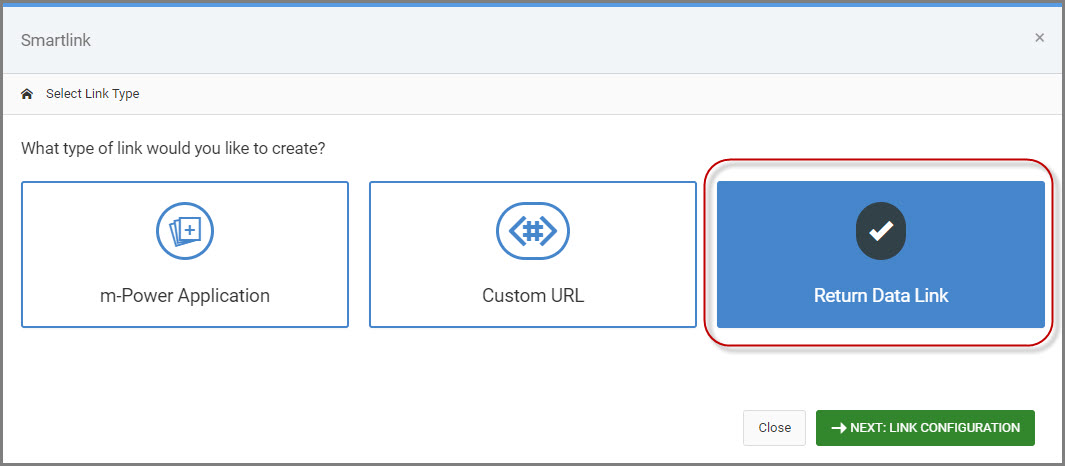Viewport: 1065px width, 466px height.
Task: Click the home icon in the breadcrumb
Action: [x=27, y=94]
